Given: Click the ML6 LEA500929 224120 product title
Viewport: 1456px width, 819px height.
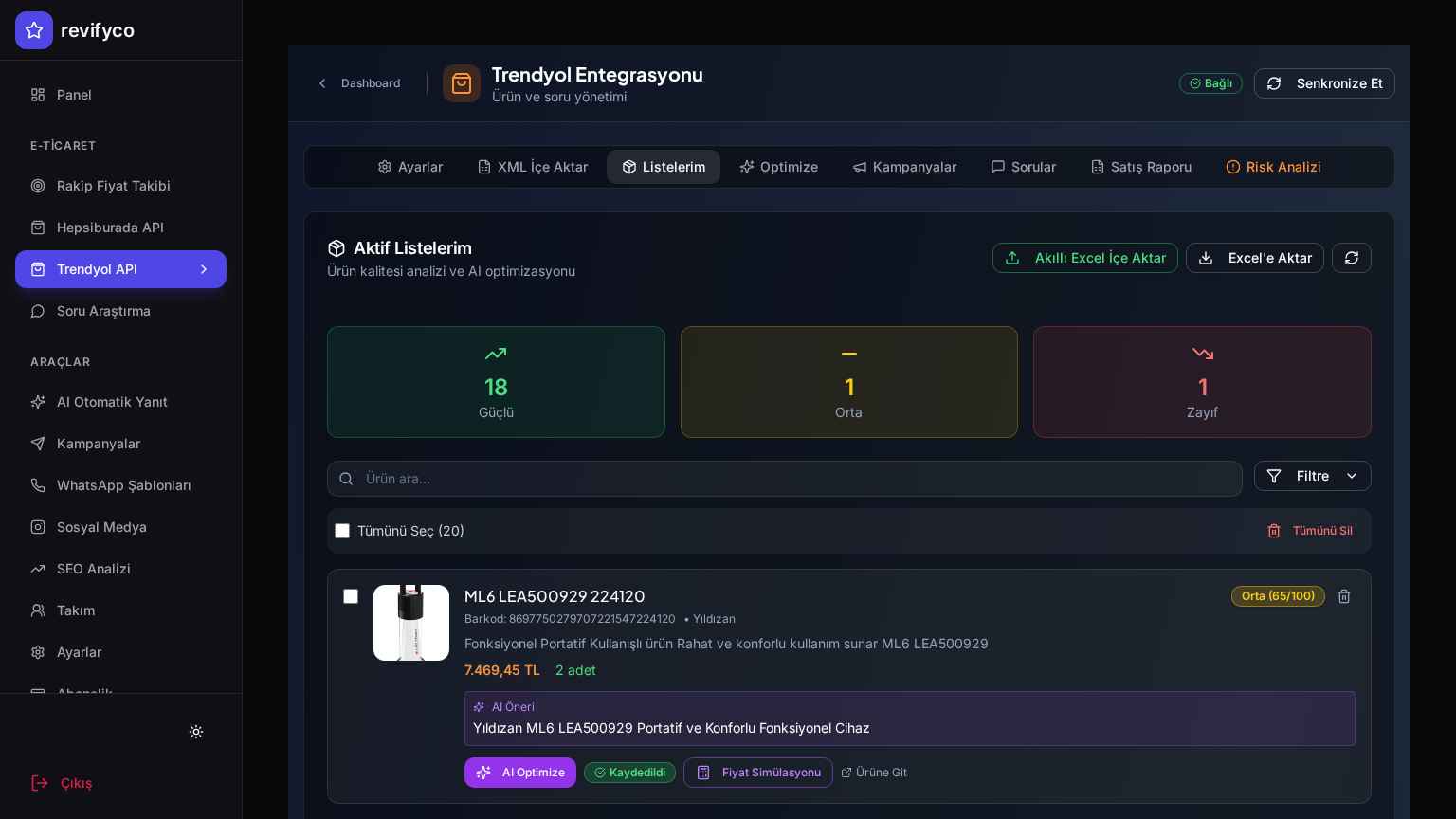Looking at the screenshot, I should [555, 596].
